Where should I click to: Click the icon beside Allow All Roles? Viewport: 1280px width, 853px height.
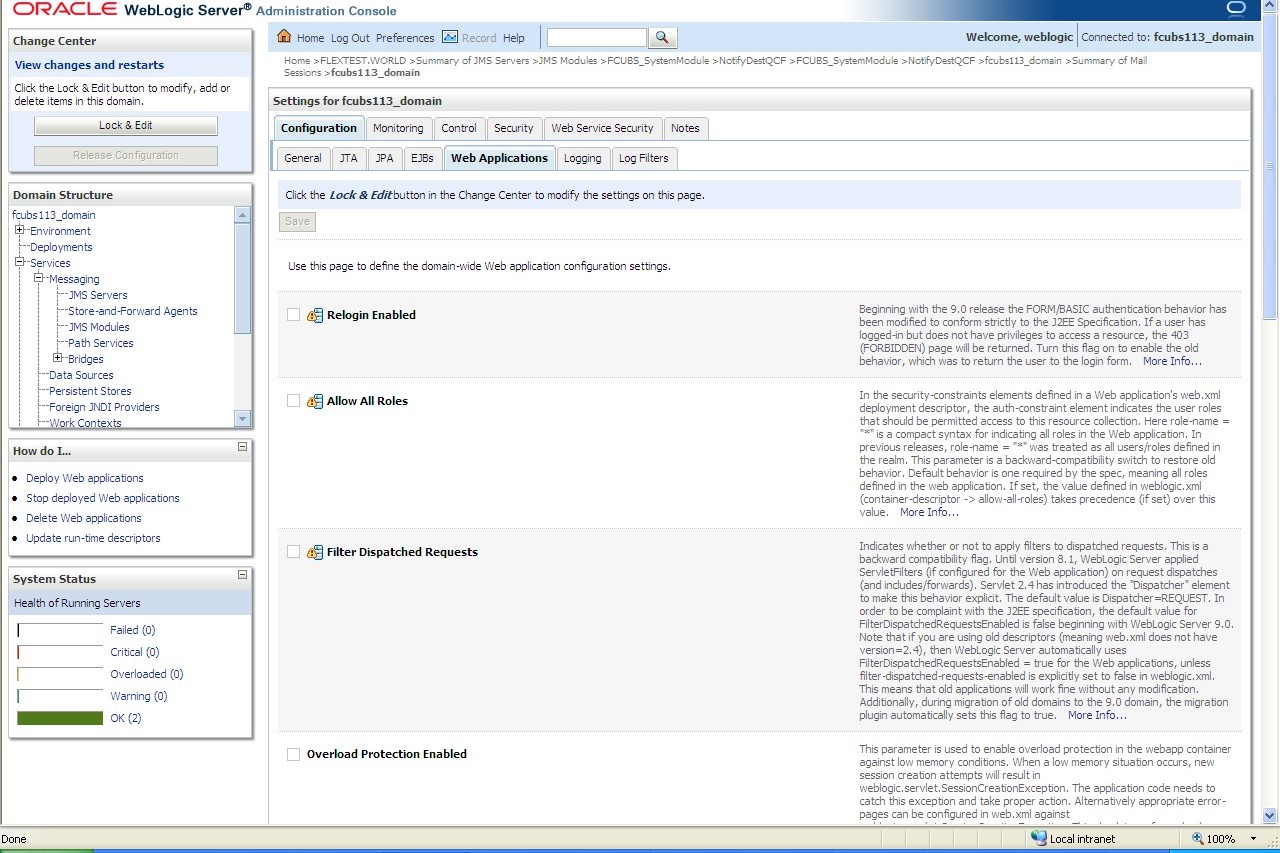tap(315, 401)
